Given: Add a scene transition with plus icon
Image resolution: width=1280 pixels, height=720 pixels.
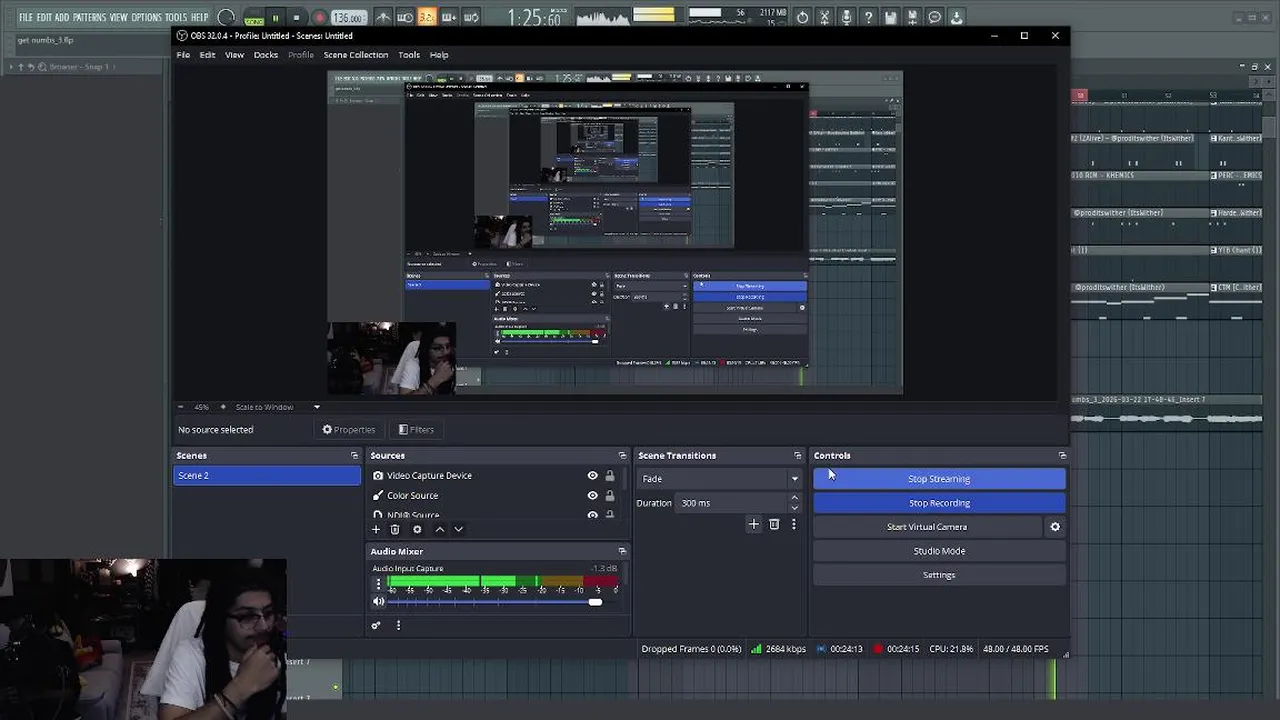Looking at the screenshot, I should point(754,525).
